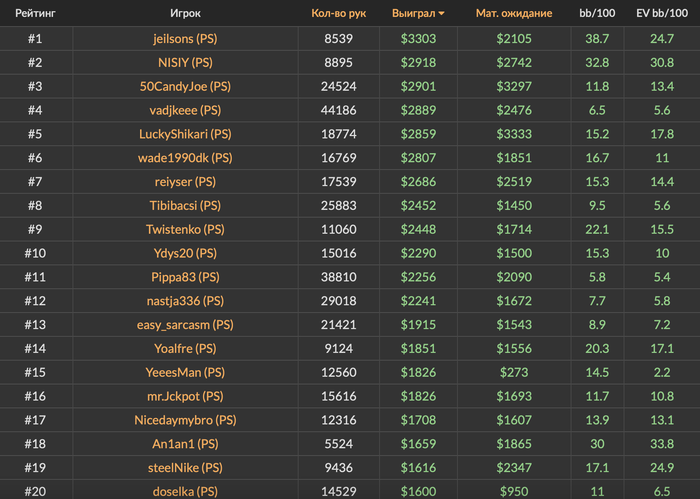The width and height of the screenshot is (700, 499).
Task: Select YeeesMan (PS) player link
Action: [x=185, y=372]
